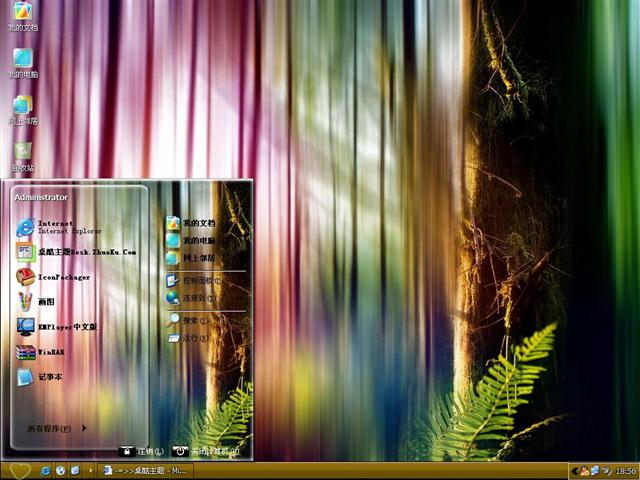Launch IconPackager from the Start menu
The height and width of the screenshot is (480, 640).
(x=53, y=277)
